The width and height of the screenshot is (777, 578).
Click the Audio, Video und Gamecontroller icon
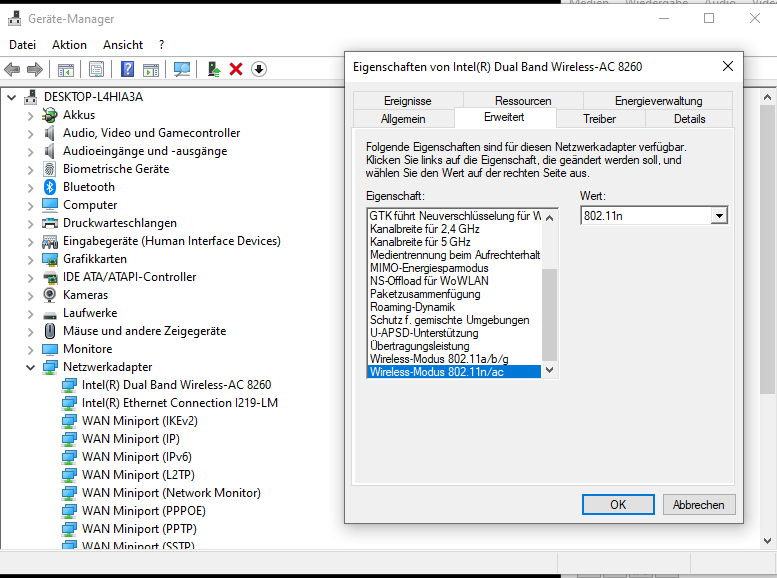click(50, 133)
